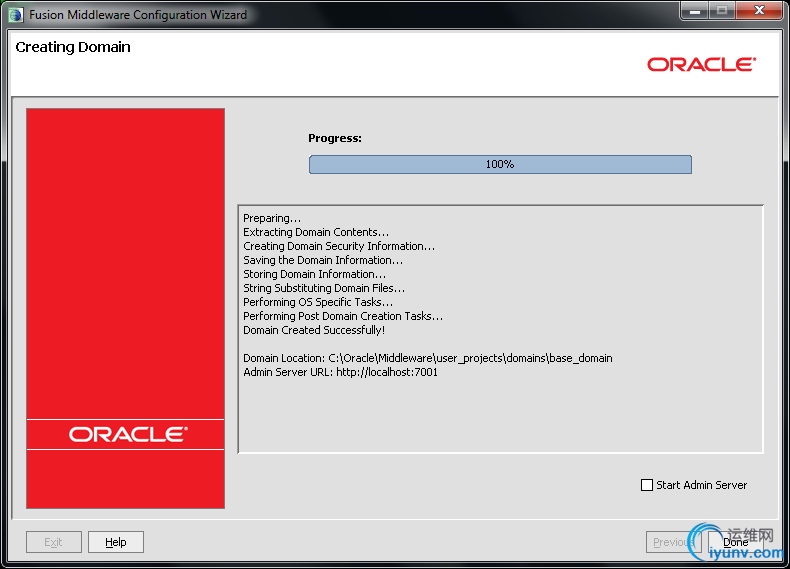
Task: Click the Previous button
Action: click(673, 542)
